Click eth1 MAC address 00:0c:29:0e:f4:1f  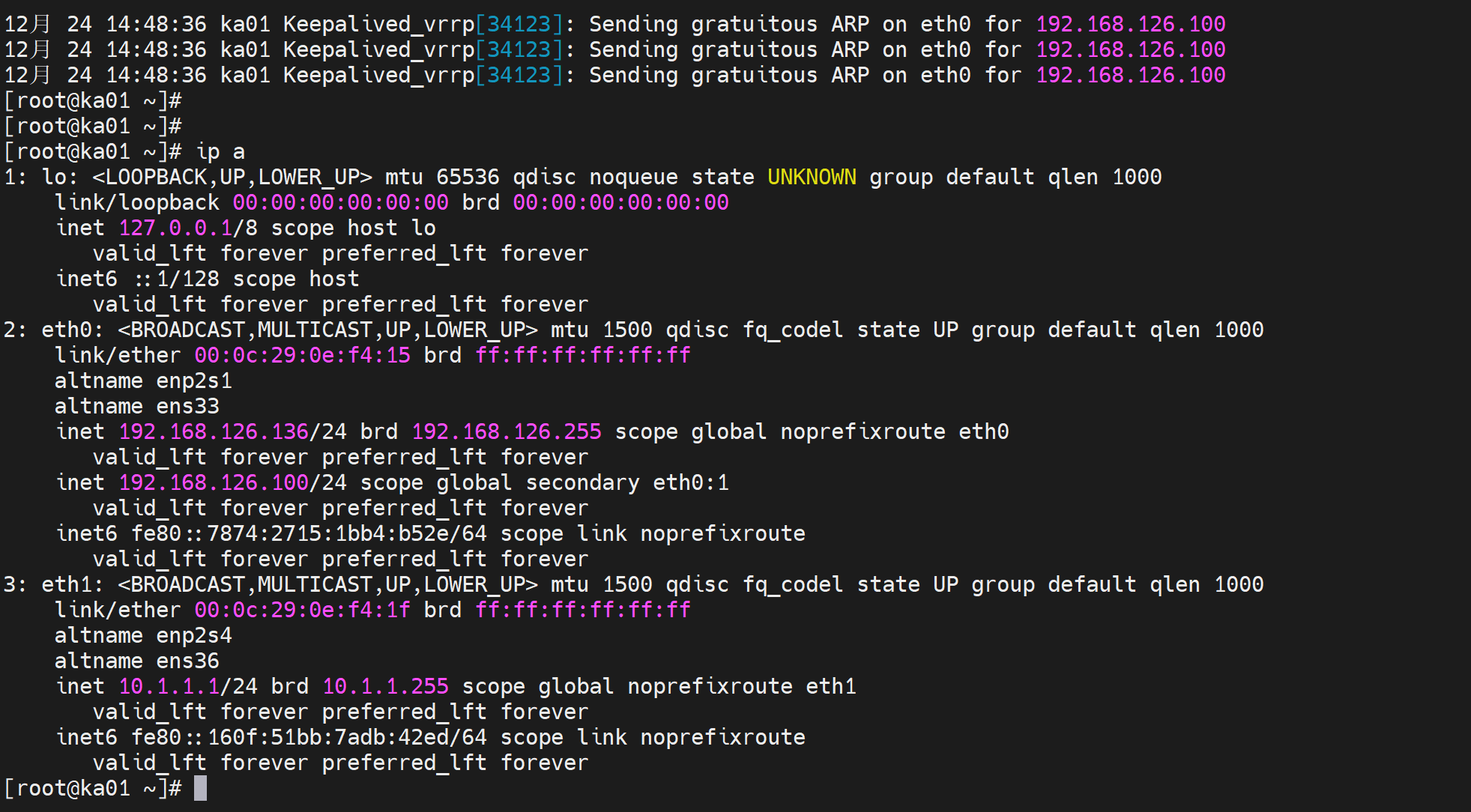click(302, 610)
